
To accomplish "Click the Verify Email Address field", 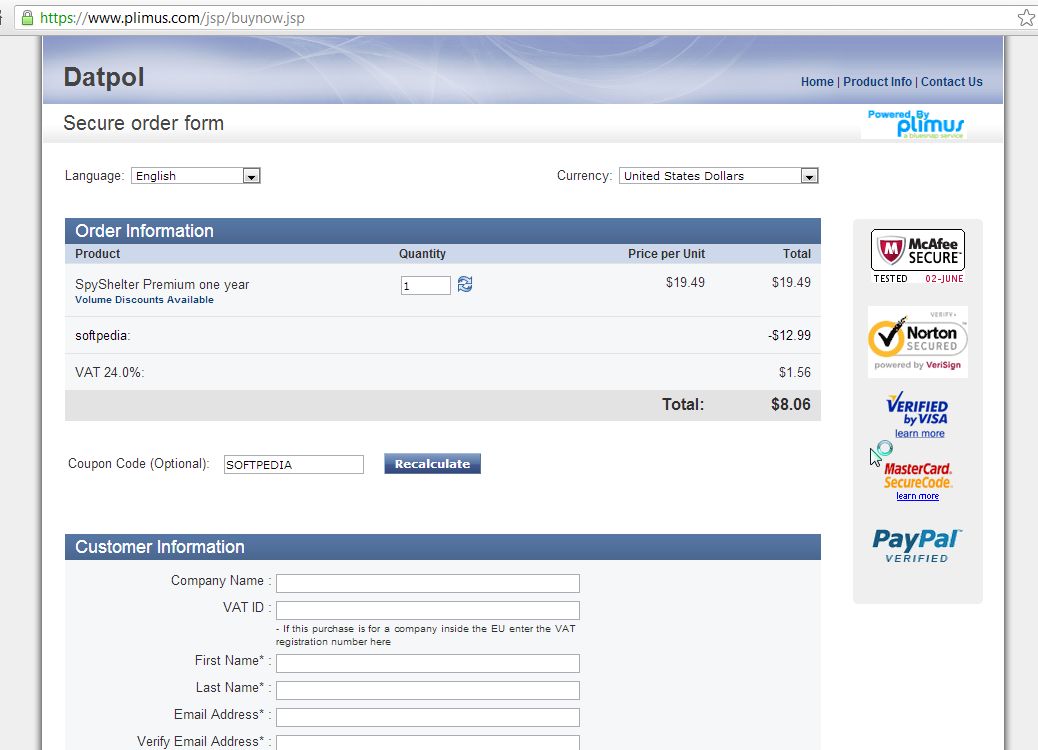I will (x=428, y=743).
